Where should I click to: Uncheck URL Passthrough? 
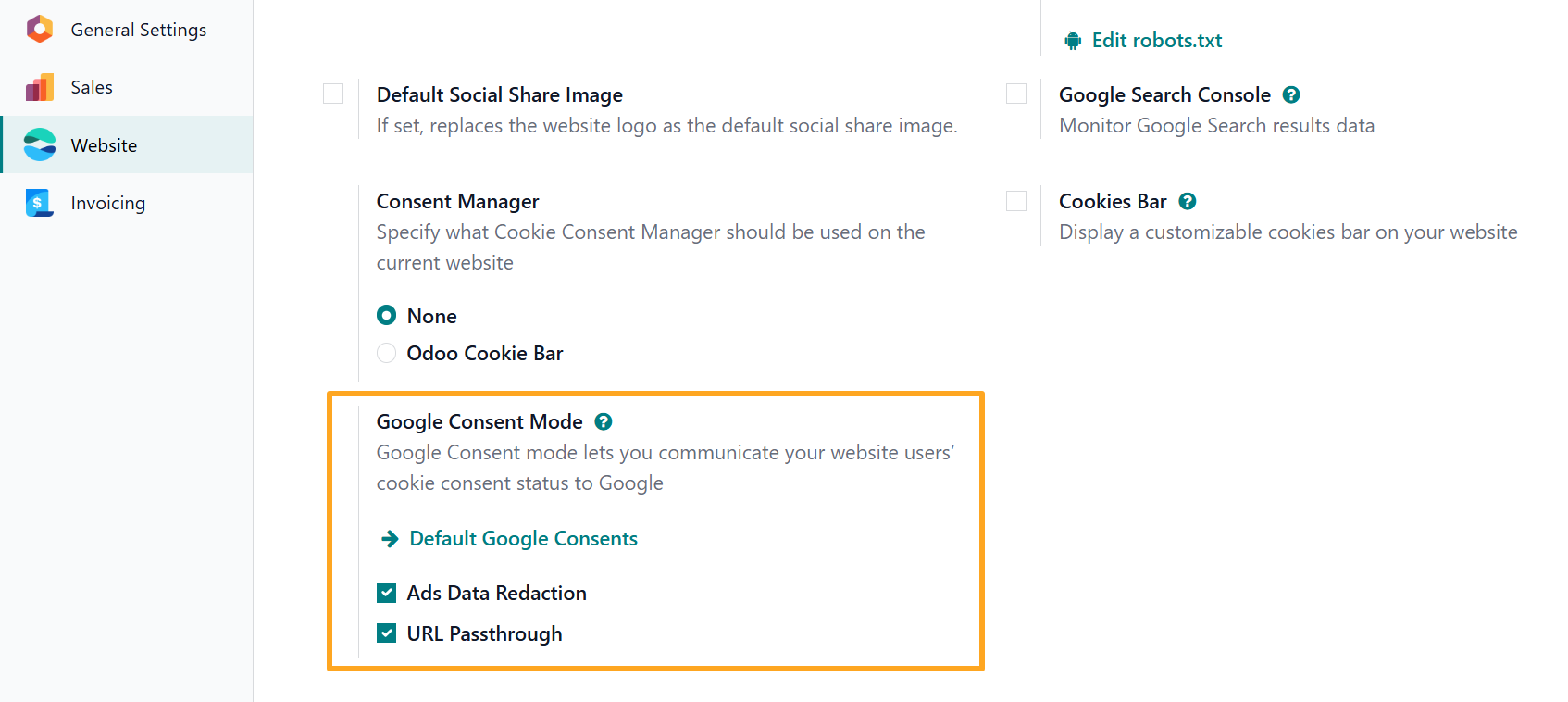386,633
